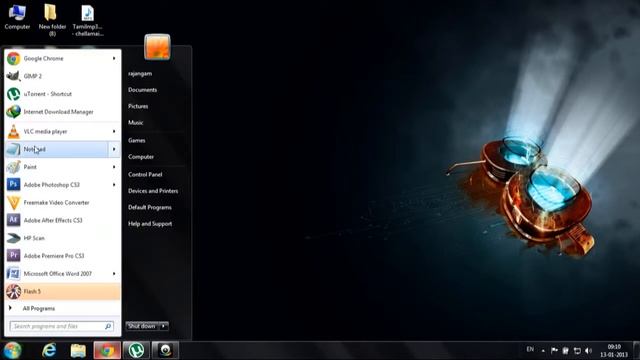Click EN language indicator in tray

point(530,349)
